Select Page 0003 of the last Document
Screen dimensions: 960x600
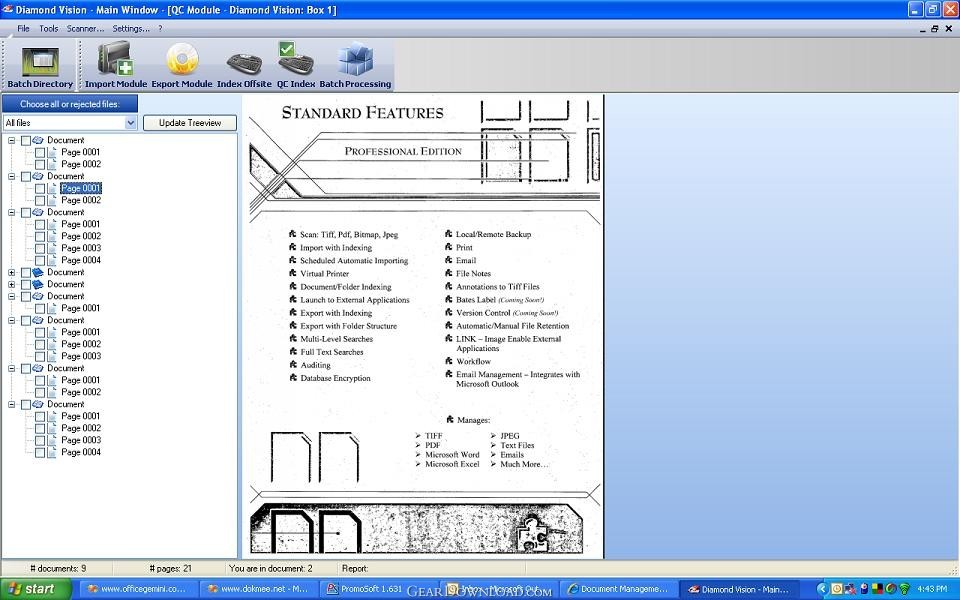pyautogui.click(x=81, y=440)
